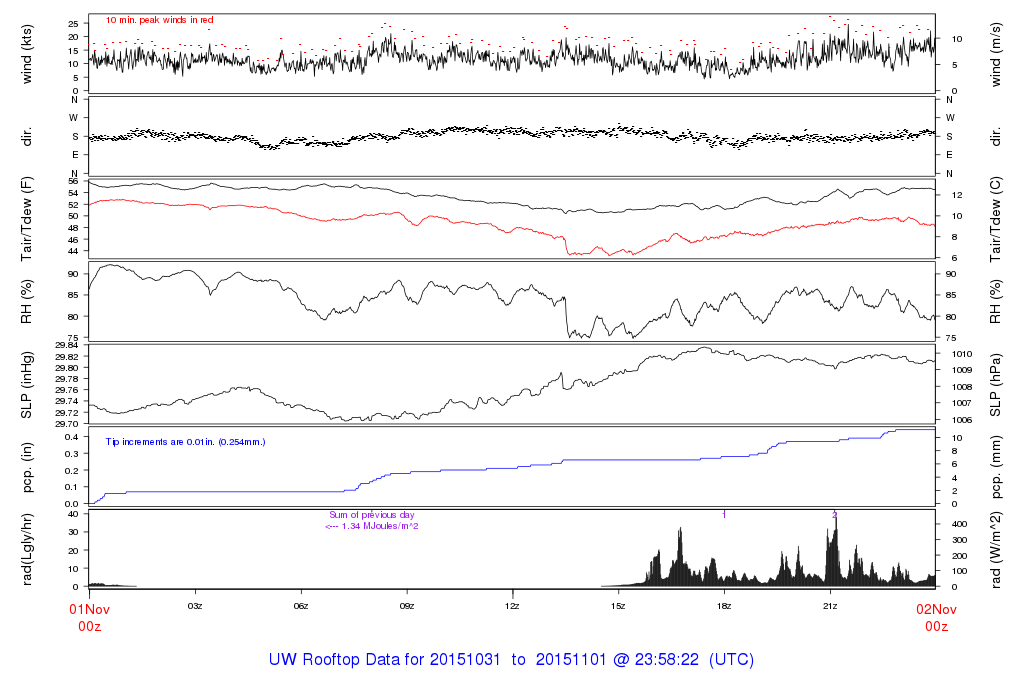The image size is (1024, 700).
Task: Click the '29.84' pressure axis value
Action: tap(67, 345)
